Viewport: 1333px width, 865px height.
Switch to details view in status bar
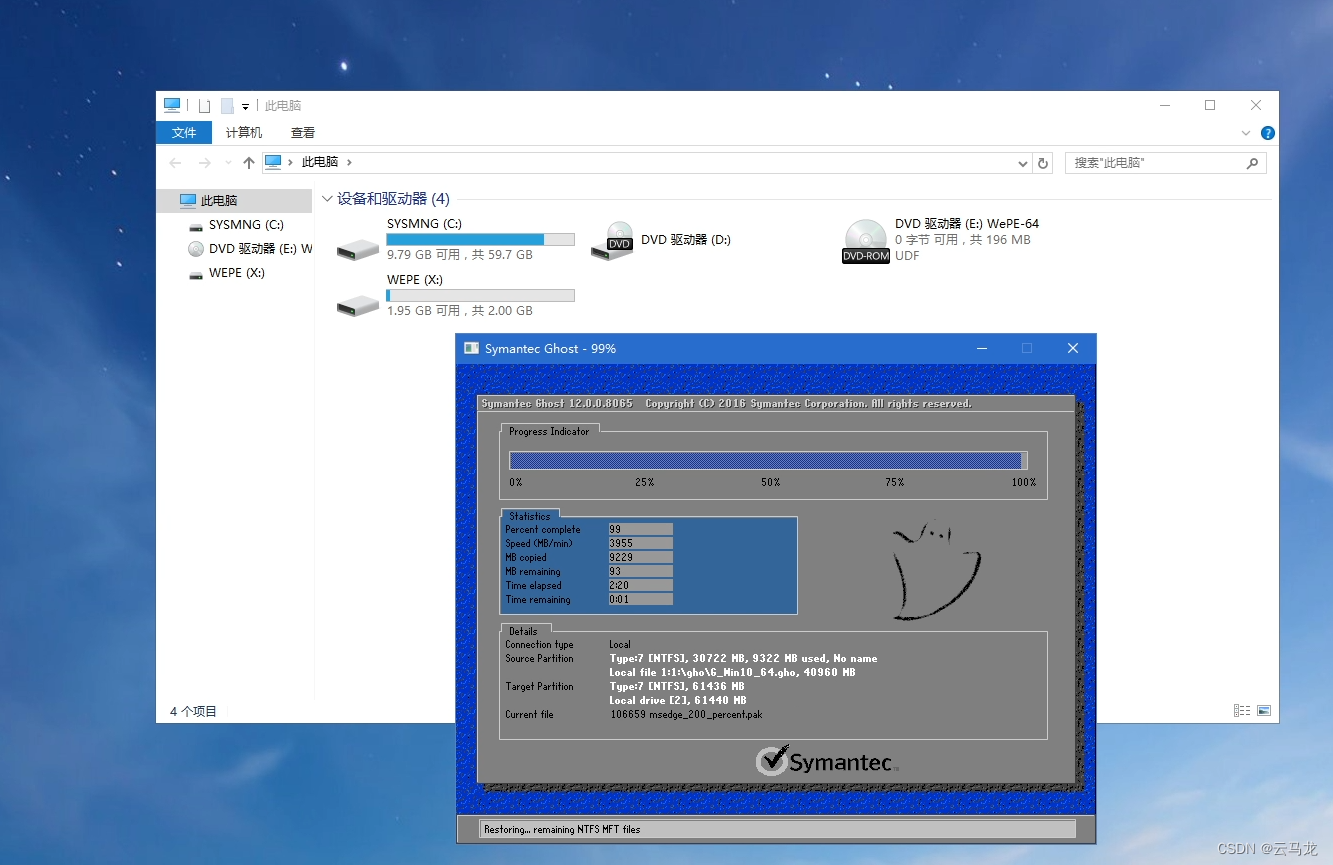coord(1241,710)
